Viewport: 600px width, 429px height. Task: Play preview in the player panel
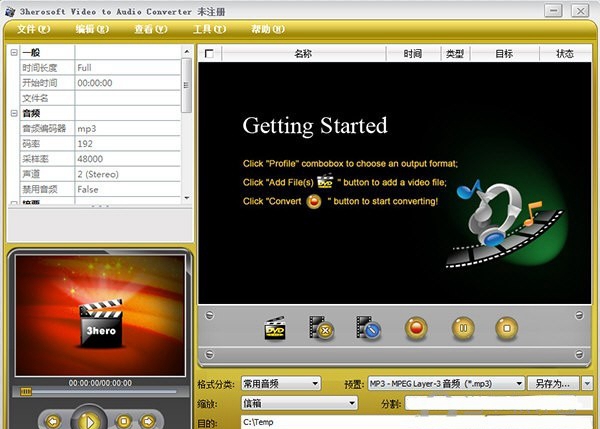[89, 420]
